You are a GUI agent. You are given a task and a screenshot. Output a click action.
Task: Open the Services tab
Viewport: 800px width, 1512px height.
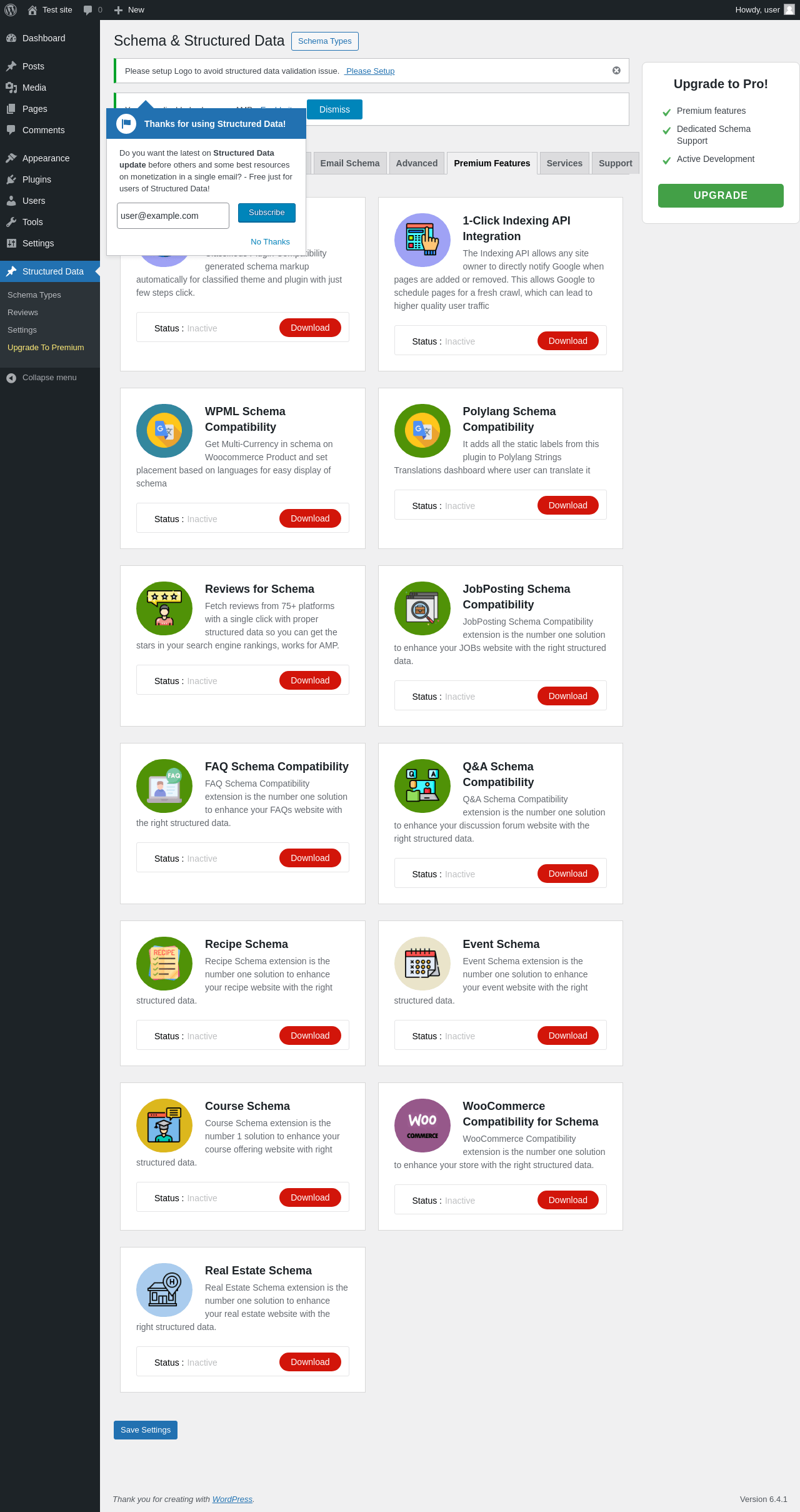pyautogui.click(x=564, y=163)
